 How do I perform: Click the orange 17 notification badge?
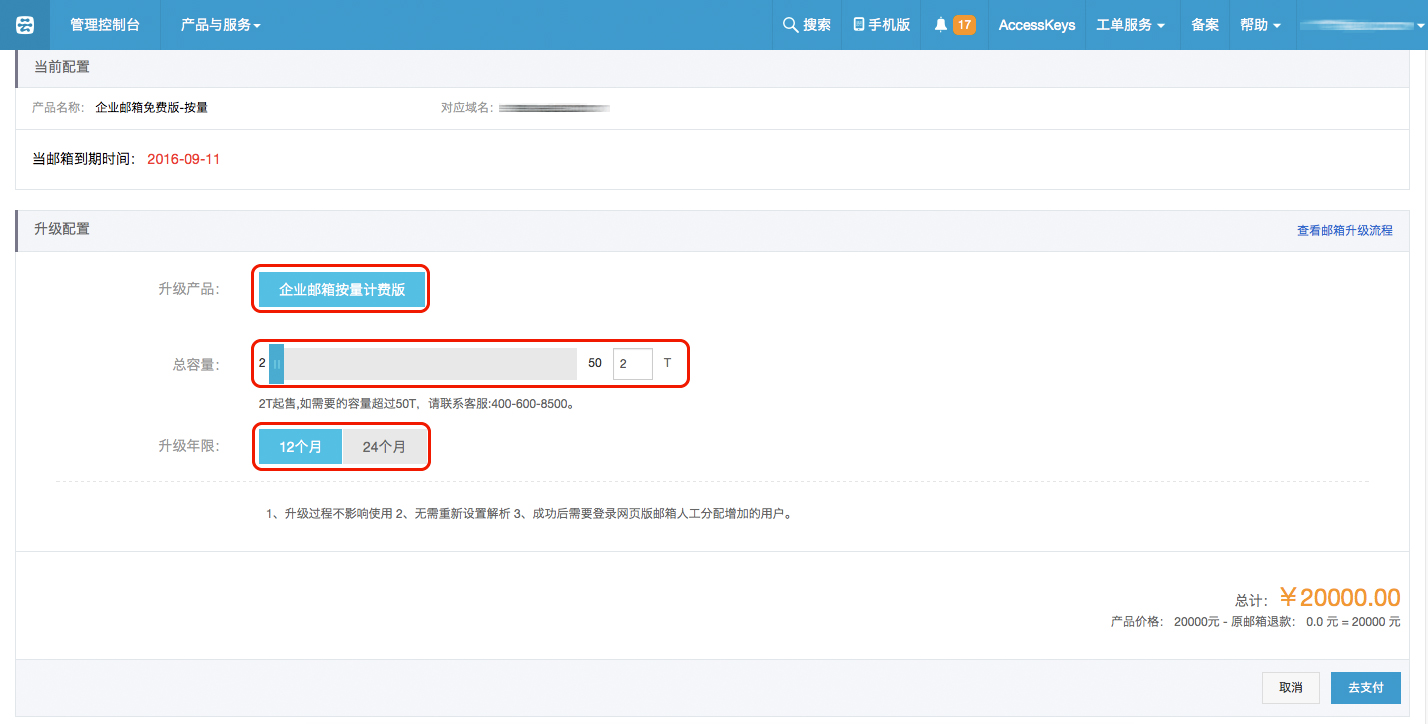pyautogui.click(x=964, y=25)
